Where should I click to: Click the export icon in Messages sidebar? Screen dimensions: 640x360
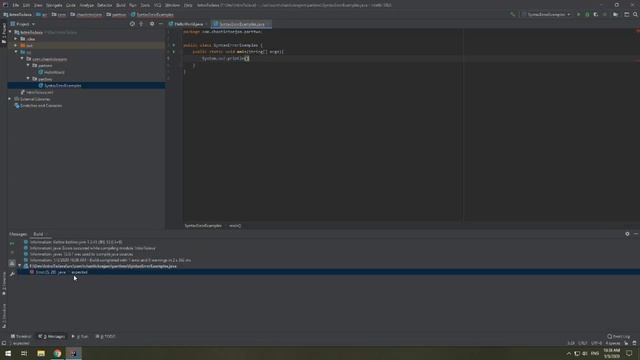pyautogui.click(x=12, y=263)
